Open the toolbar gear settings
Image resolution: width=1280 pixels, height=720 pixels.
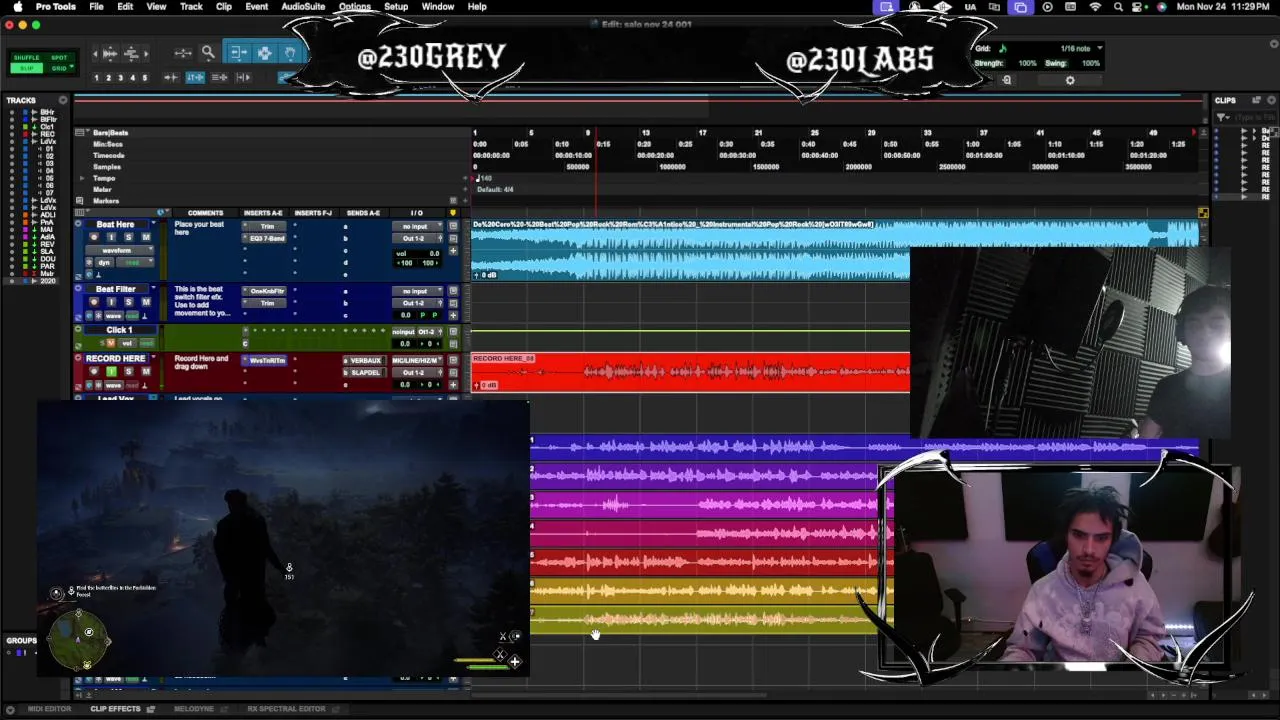pyautogui.click(x=1070, y=80)
